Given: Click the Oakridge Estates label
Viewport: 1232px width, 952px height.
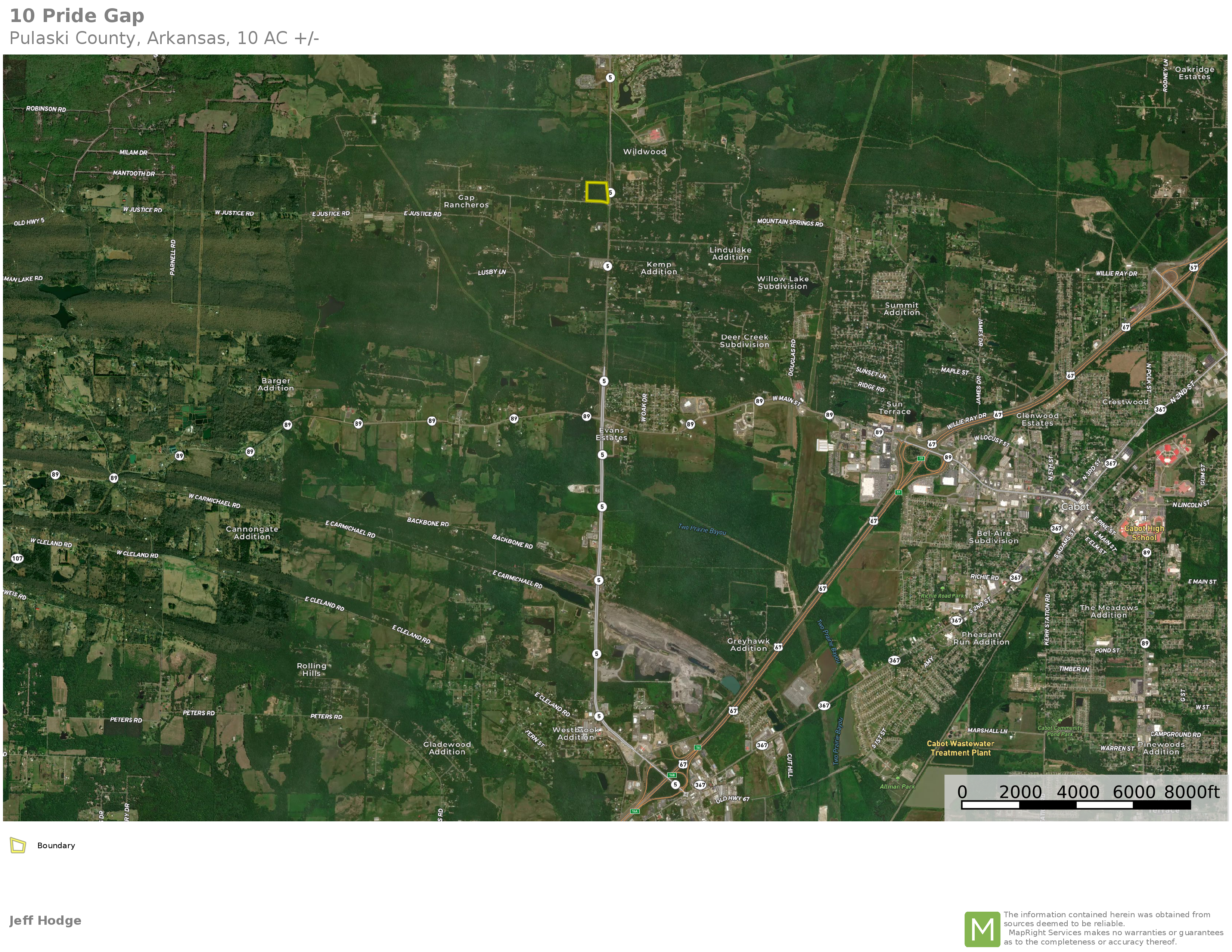Looking at the screenshot, I should 1194,73.
